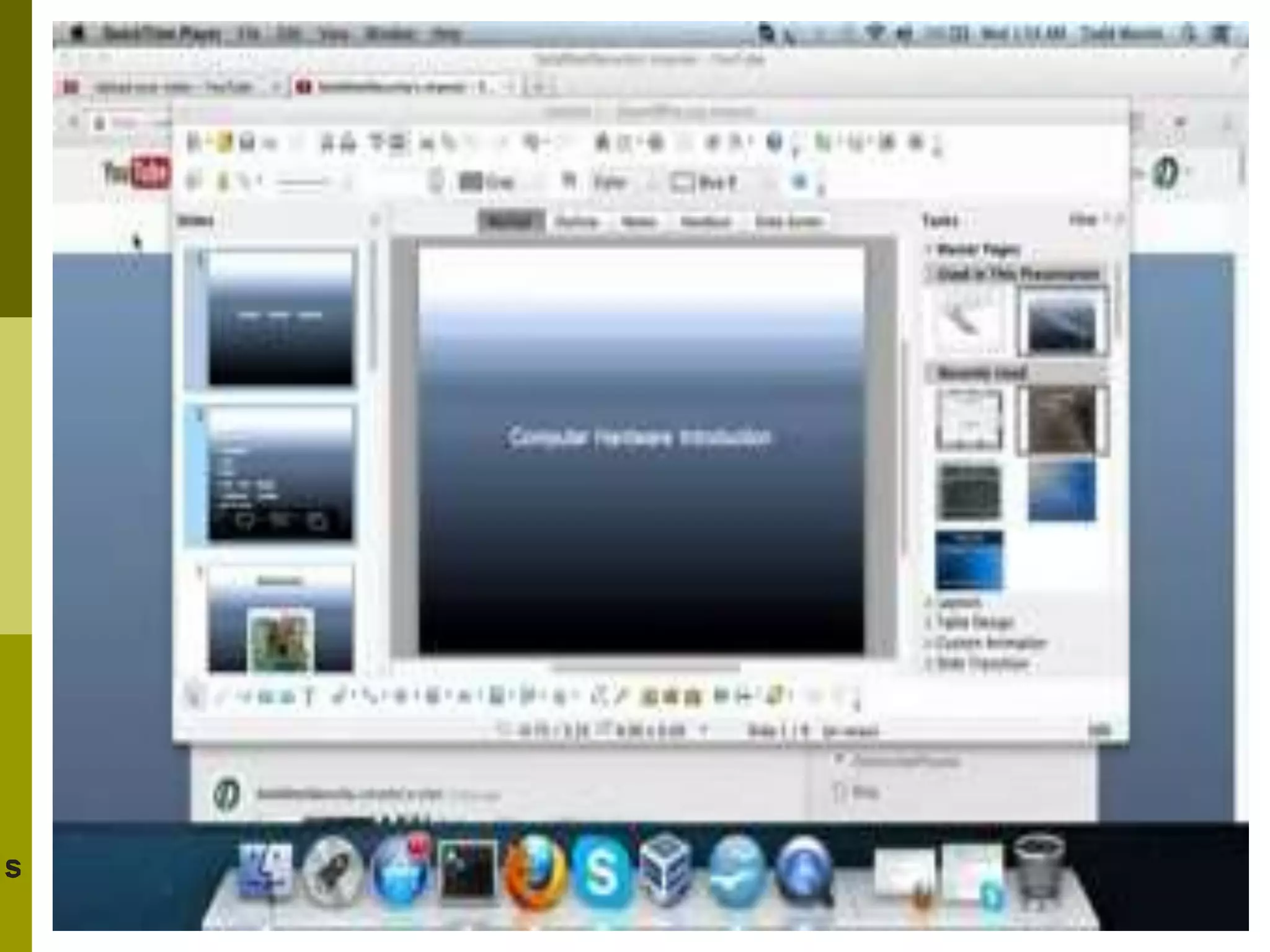
Task: Open Skype from the dock
Action: (601, 871)
